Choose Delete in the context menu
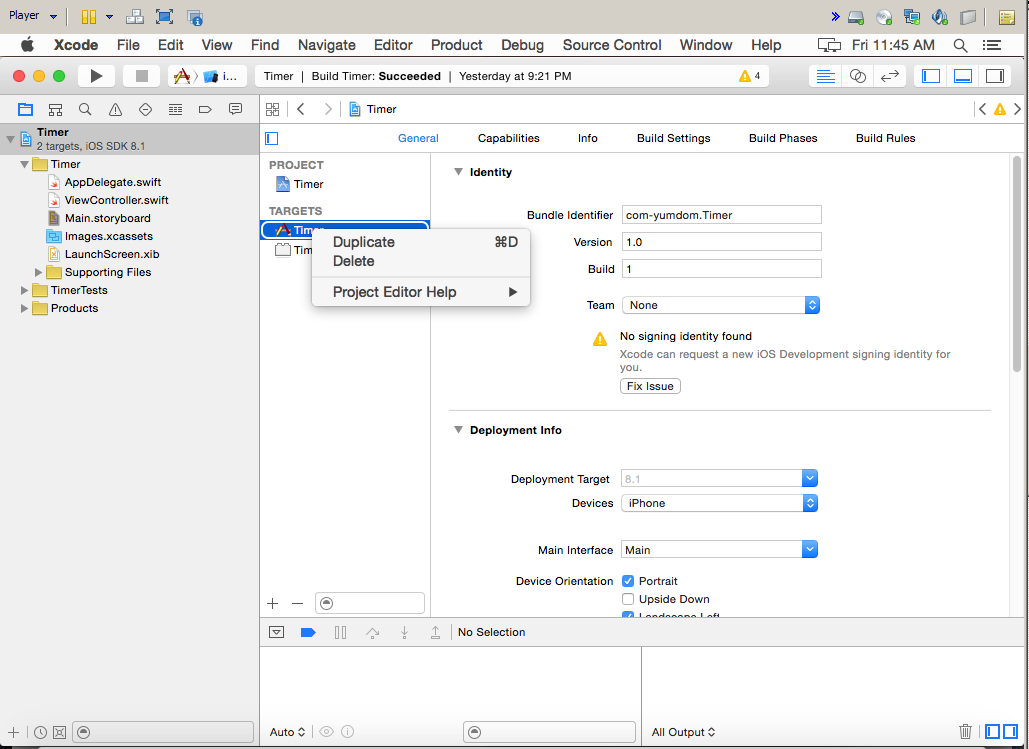The image size is (1029, 749). pyautogui.click(x=421, y=261)
